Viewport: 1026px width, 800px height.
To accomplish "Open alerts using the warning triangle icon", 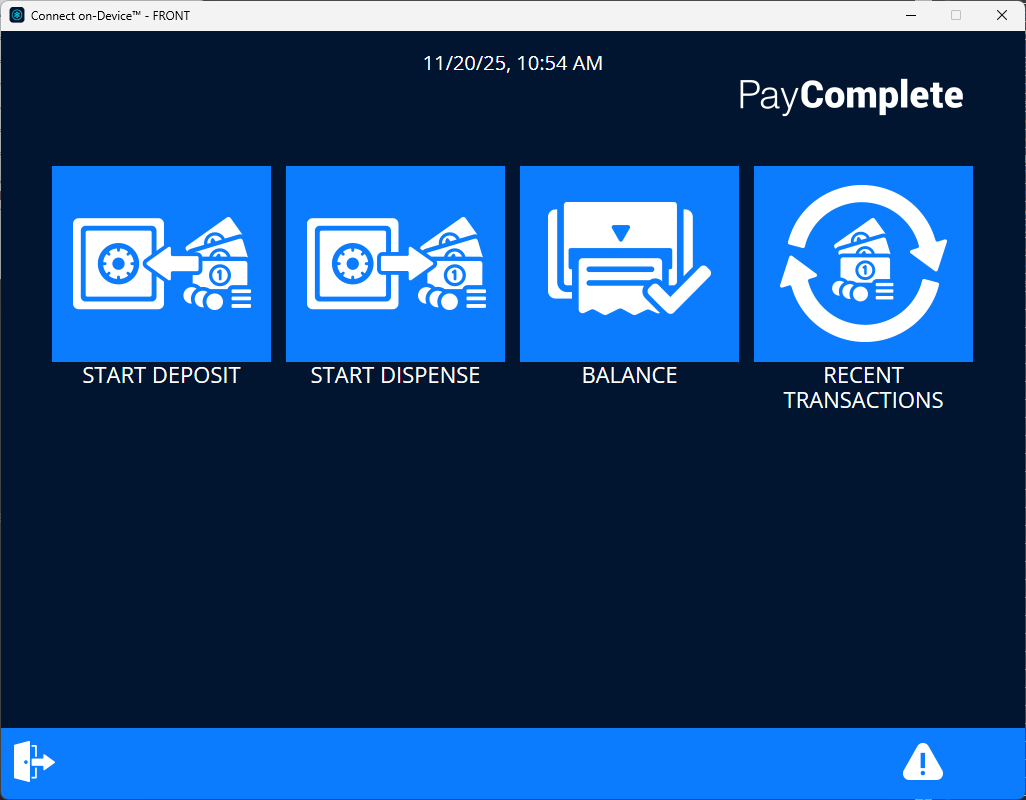I will [922, 761].
